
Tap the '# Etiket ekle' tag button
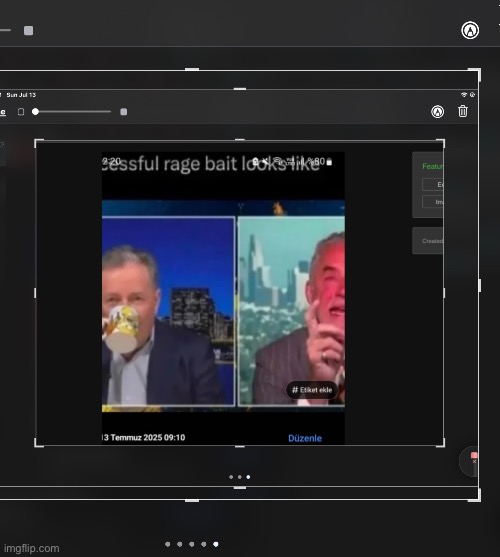(312, 390)
